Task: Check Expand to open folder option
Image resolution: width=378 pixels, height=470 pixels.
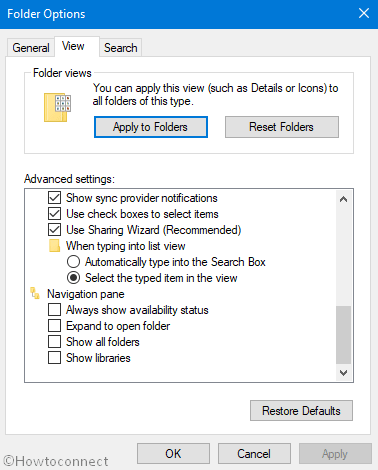Action: click(x=54, y=326)
